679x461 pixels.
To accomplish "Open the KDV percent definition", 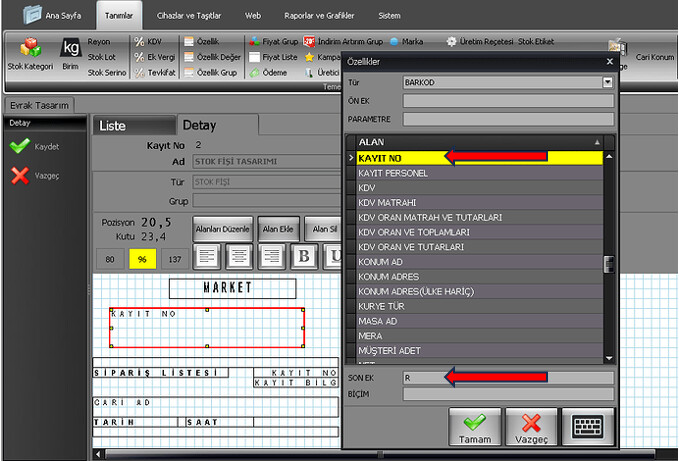I will (148, 42).
